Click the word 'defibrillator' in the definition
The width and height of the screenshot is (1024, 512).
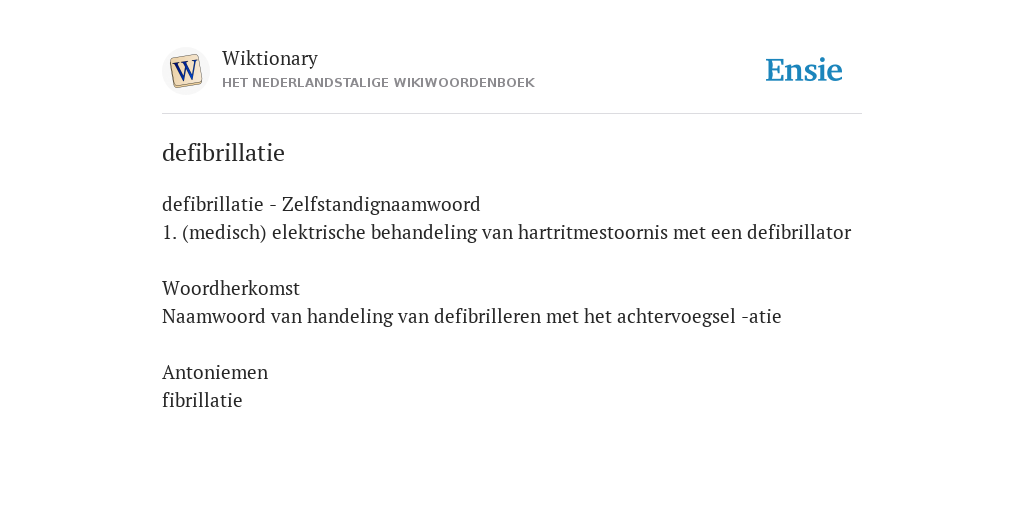click(799, 232)
